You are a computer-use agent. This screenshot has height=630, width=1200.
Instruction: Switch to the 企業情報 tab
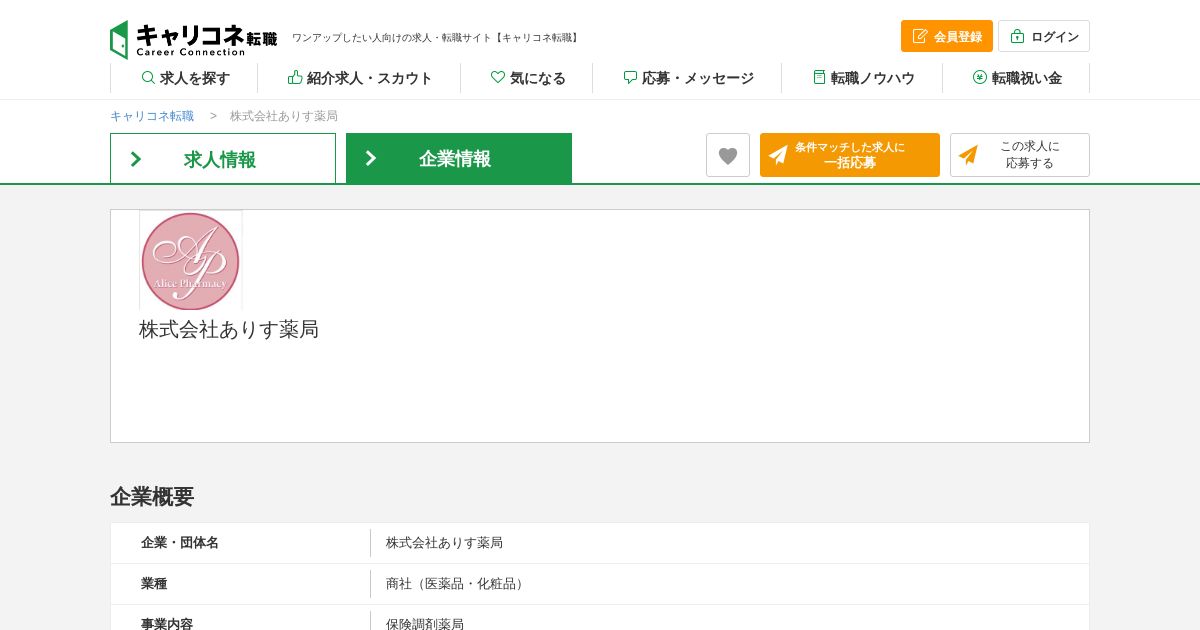click(459, 158)
